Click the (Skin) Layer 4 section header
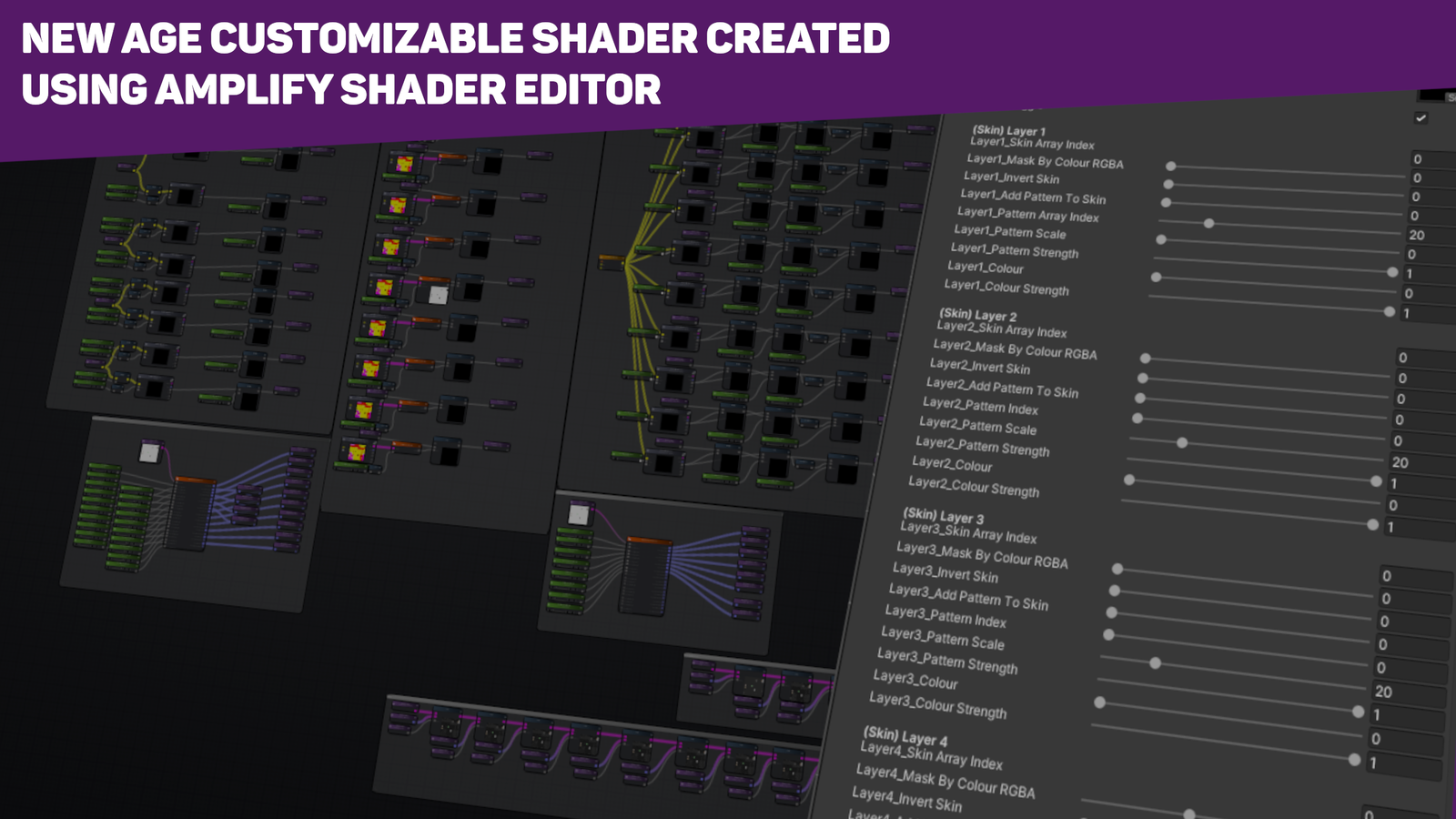This screenshot has width=1456, height=819. pos(905,736)
